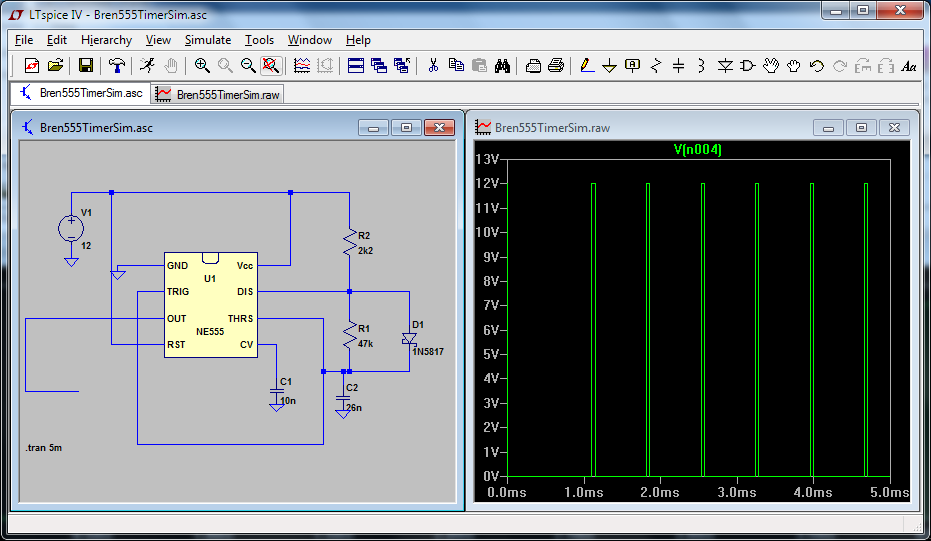The image size is (931, 541).
Task: Open the Tools menu
Action: pos(259,40)
